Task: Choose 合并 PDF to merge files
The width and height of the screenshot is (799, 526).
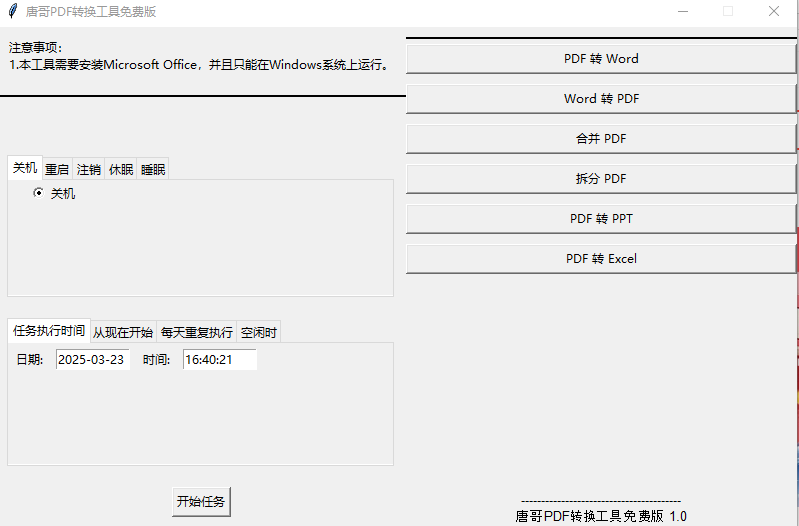Action: (x=601, y=139)
